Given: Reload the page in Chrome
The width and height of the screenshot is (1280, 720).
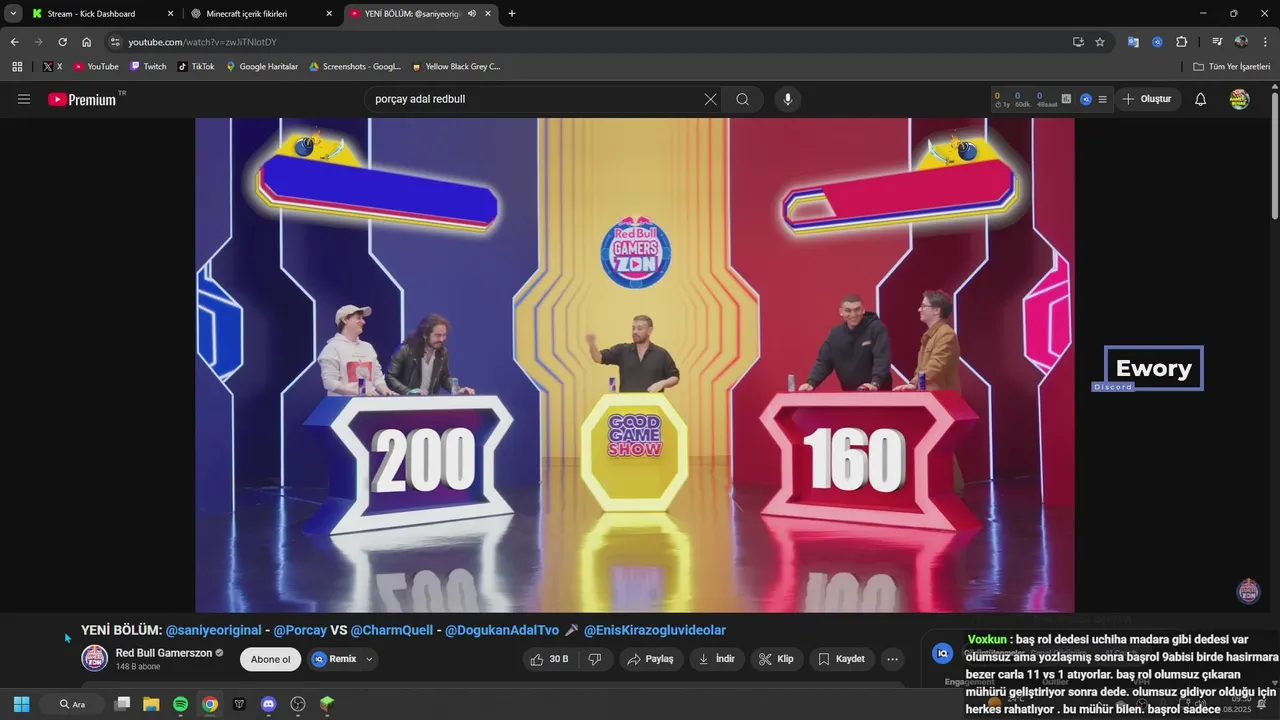Looking at the screenshot, I should pyautogui.click(x=62, y=42).
